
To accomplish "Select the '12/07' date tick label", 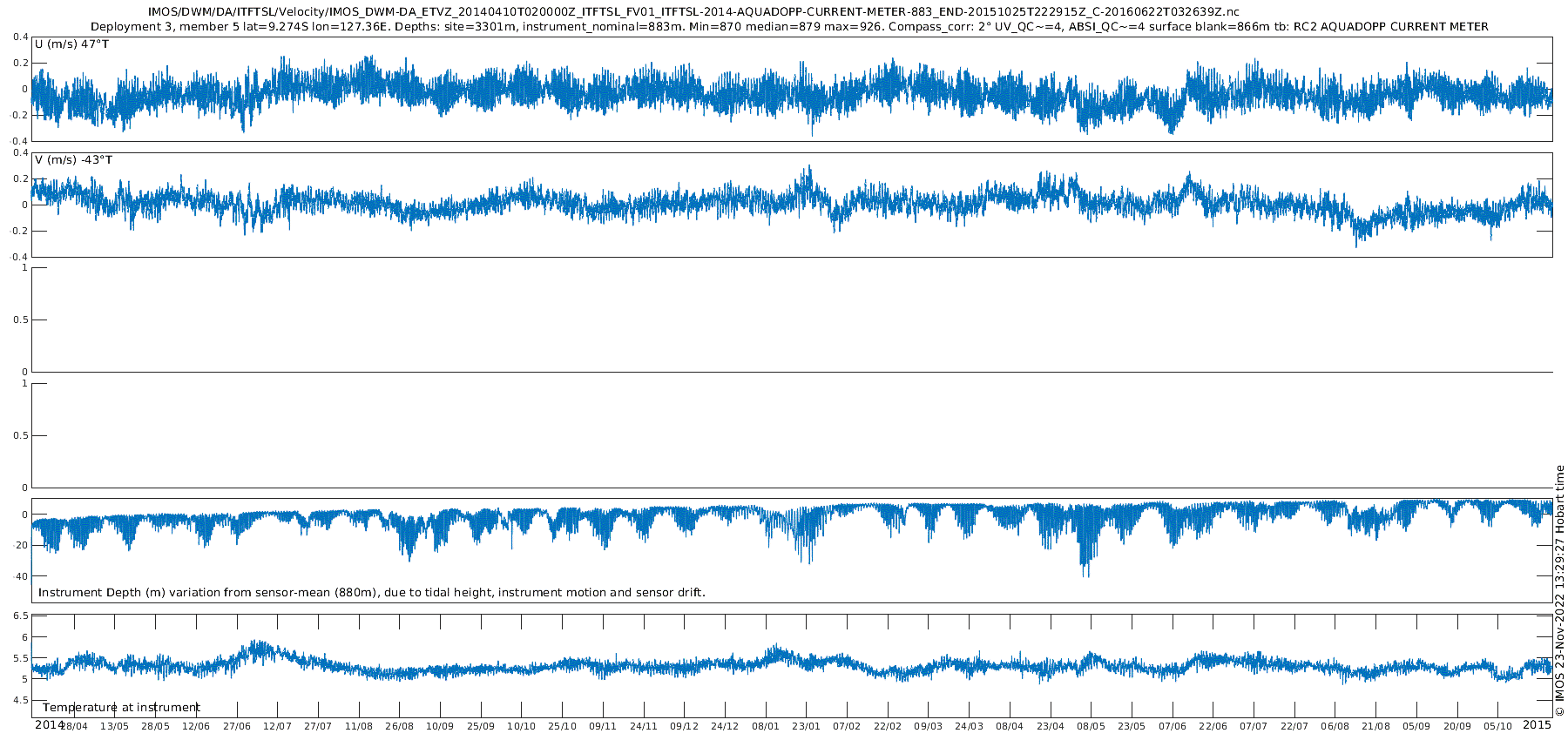I will point(277,726).
